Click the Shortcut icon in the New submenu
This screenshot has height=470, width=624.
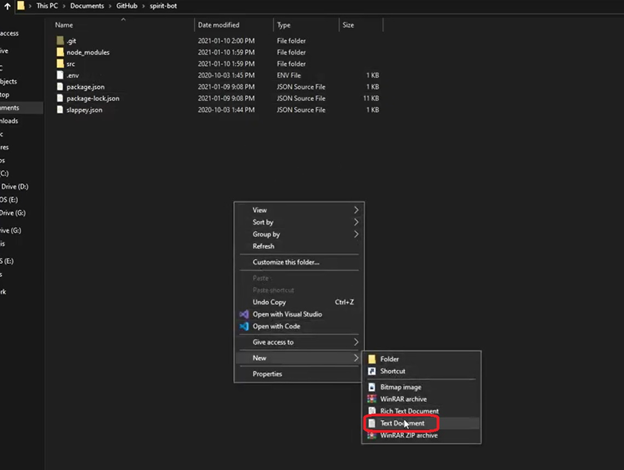click(372, 371)
